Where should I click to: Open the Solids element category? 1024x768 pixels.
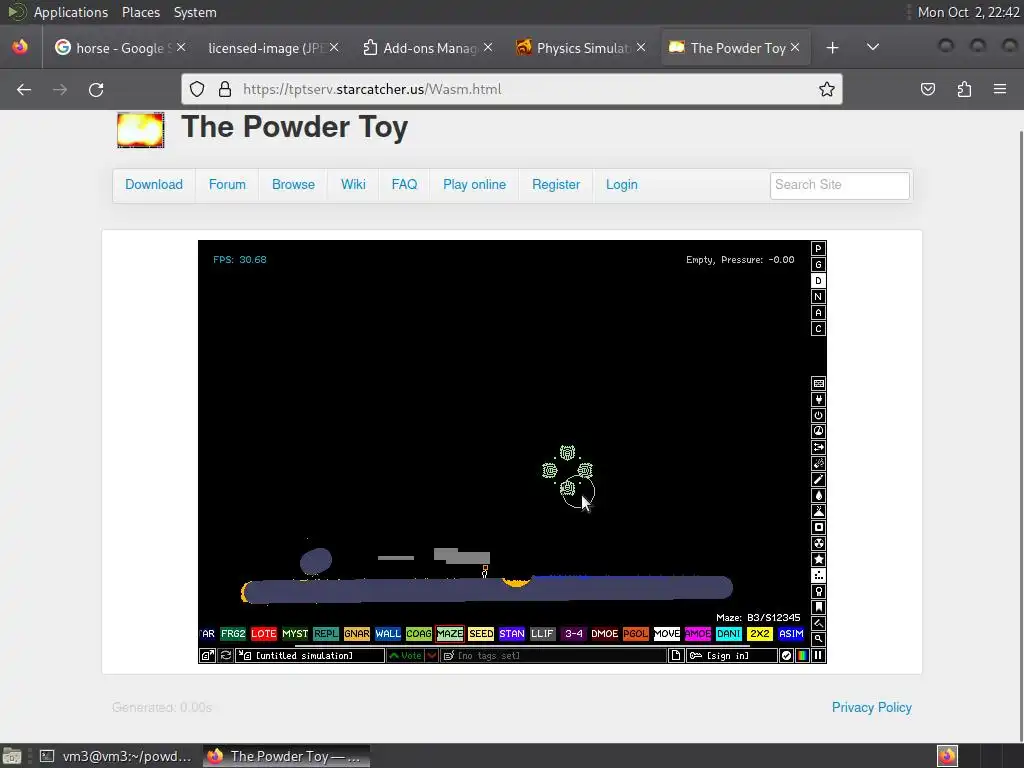pos(818,528)
